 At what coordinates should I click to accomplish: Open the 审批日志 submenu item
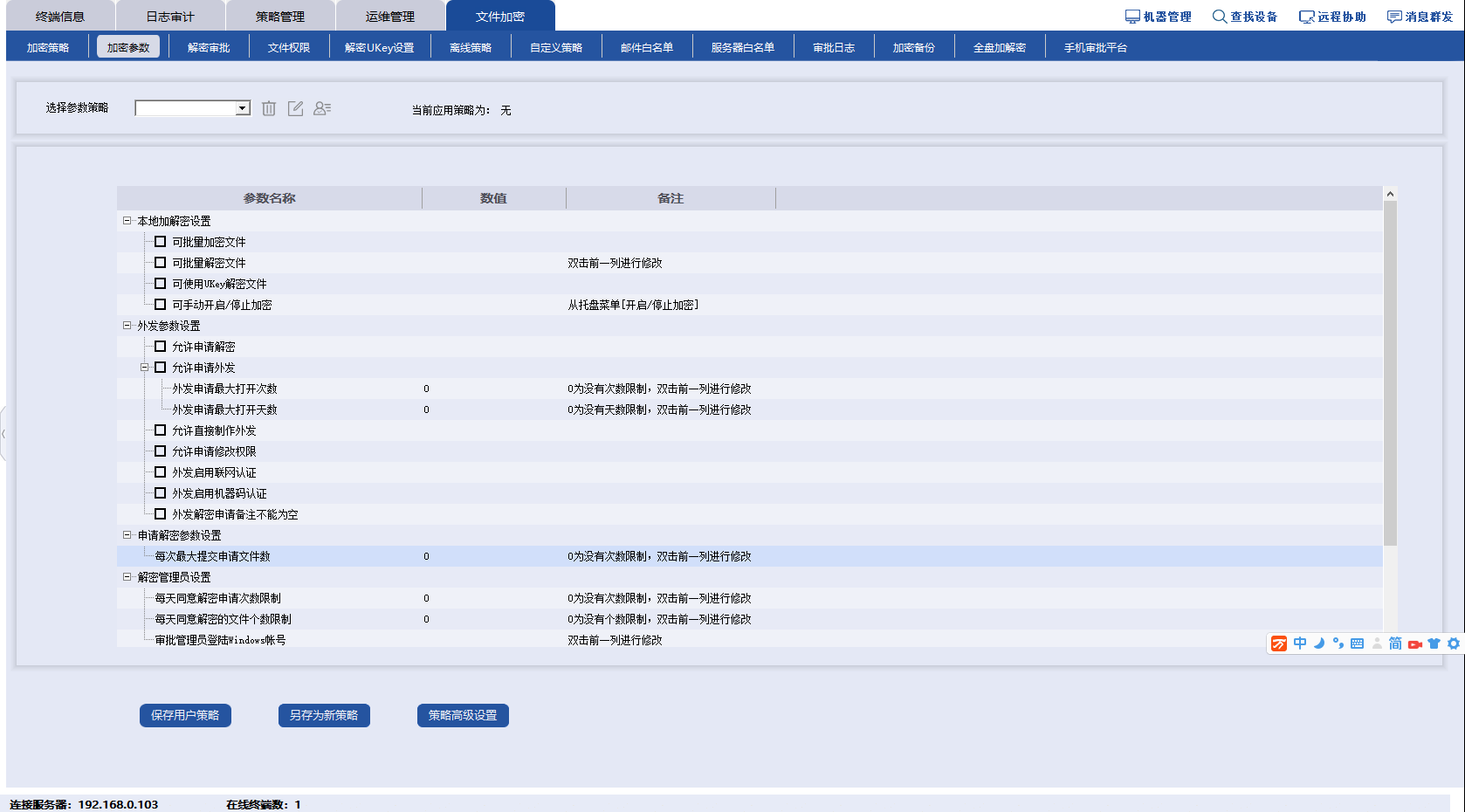834,47
